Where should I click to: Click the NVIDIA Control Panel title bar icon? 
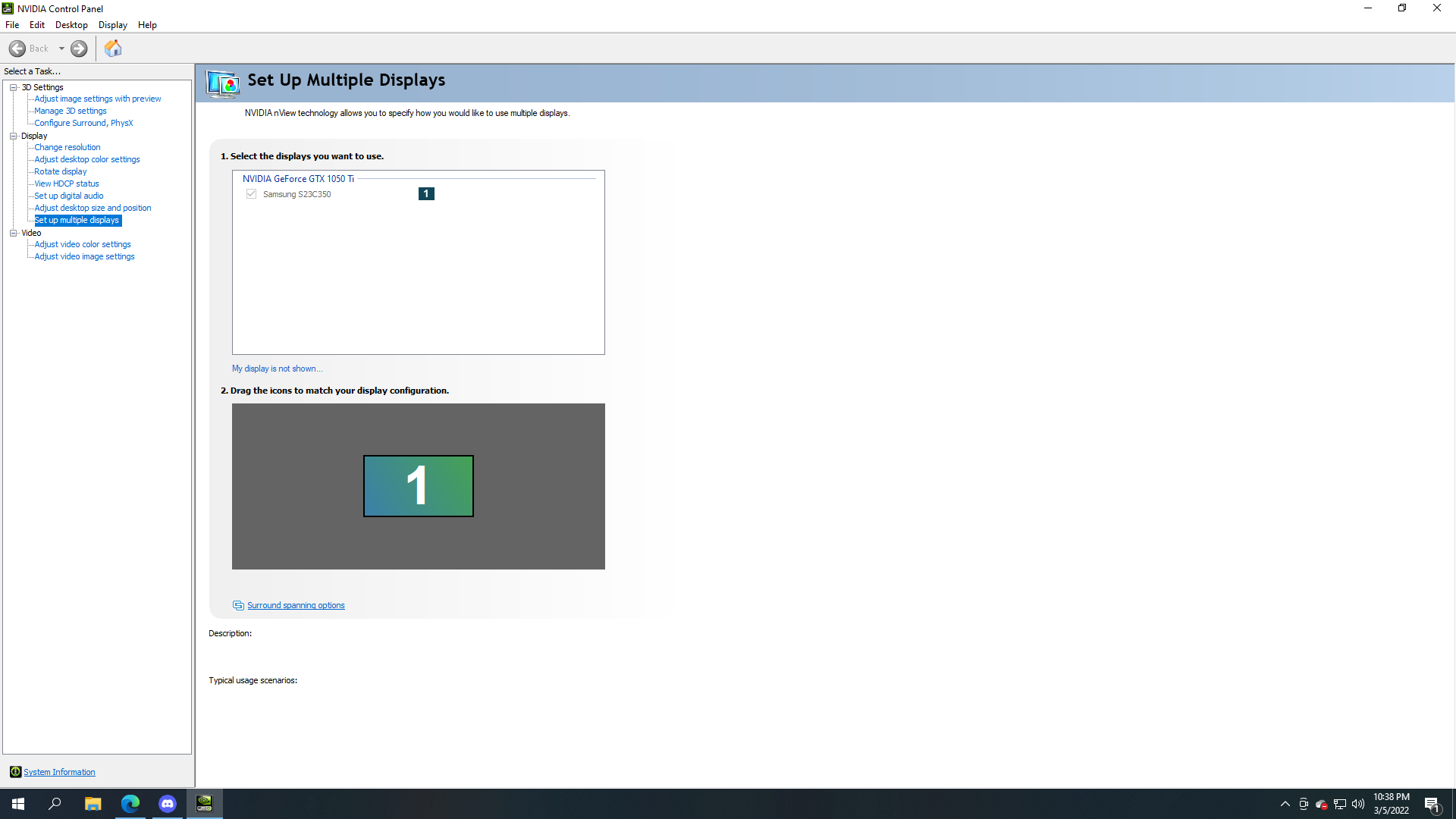point(8,8)
